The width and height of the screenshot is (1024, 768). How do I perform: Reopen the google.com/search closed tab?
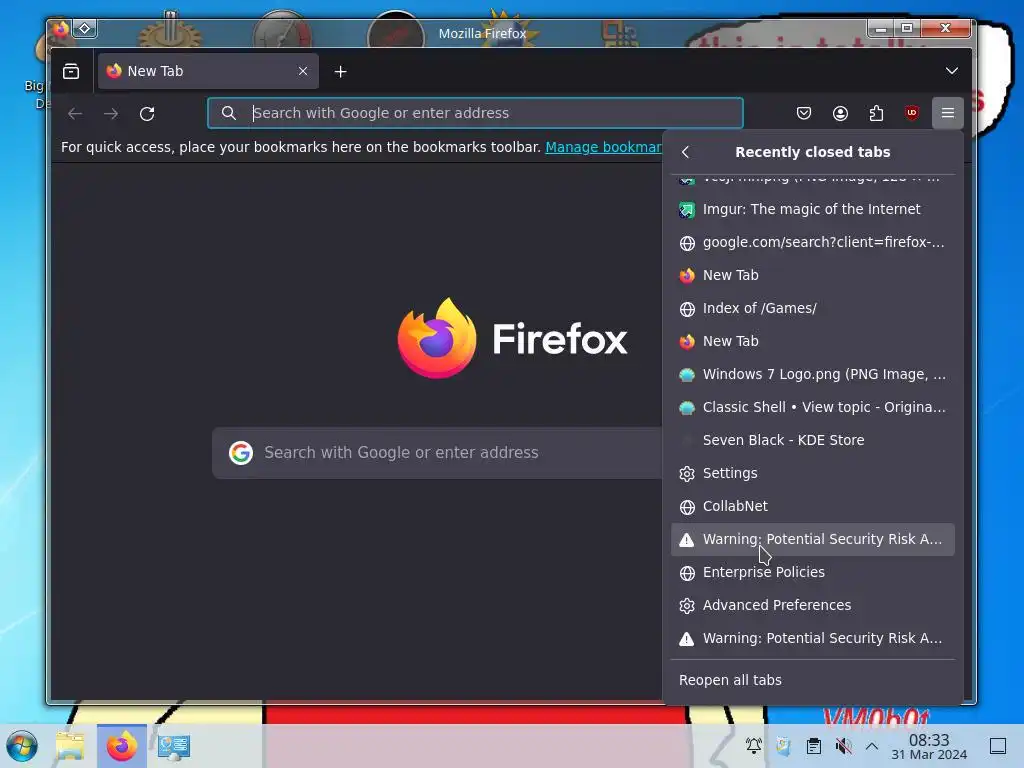(x=812, y=242)
